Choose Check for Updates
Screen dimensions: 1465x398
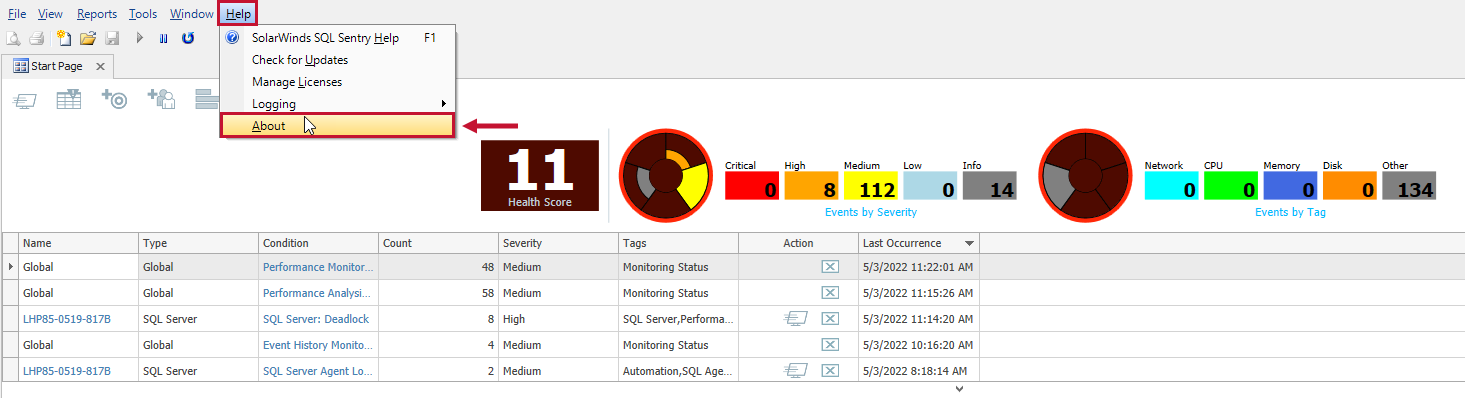tap(338, 60)
